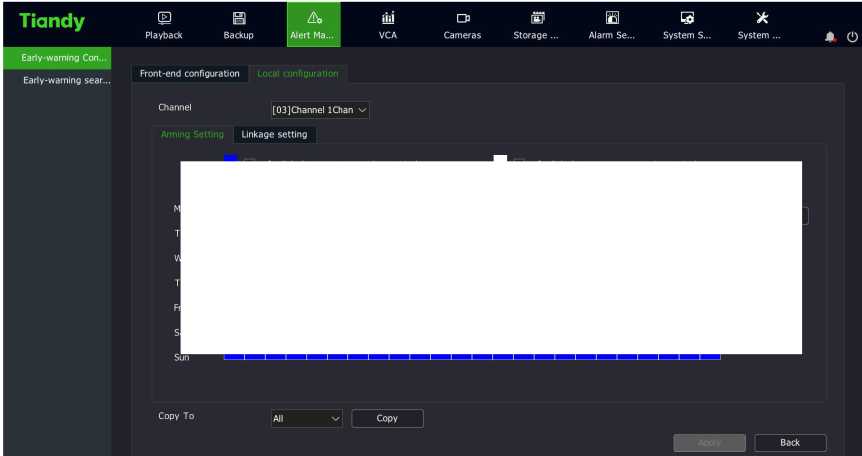
Task: Click the Tiandy logo
Action: pos(52,22)
